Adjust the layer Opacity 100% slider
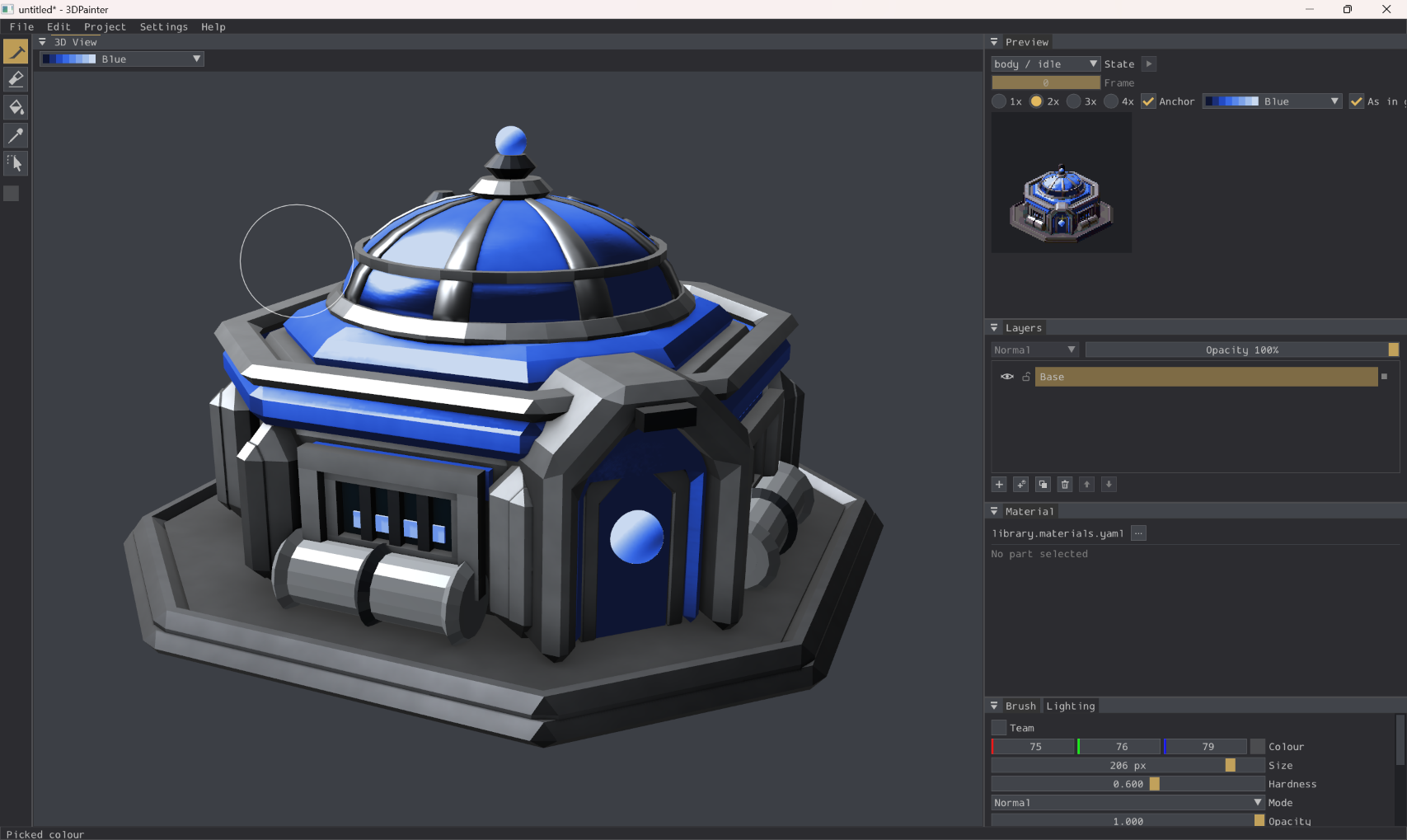The width and height of the screenshot is (1407, 840). pos(1242,350)
